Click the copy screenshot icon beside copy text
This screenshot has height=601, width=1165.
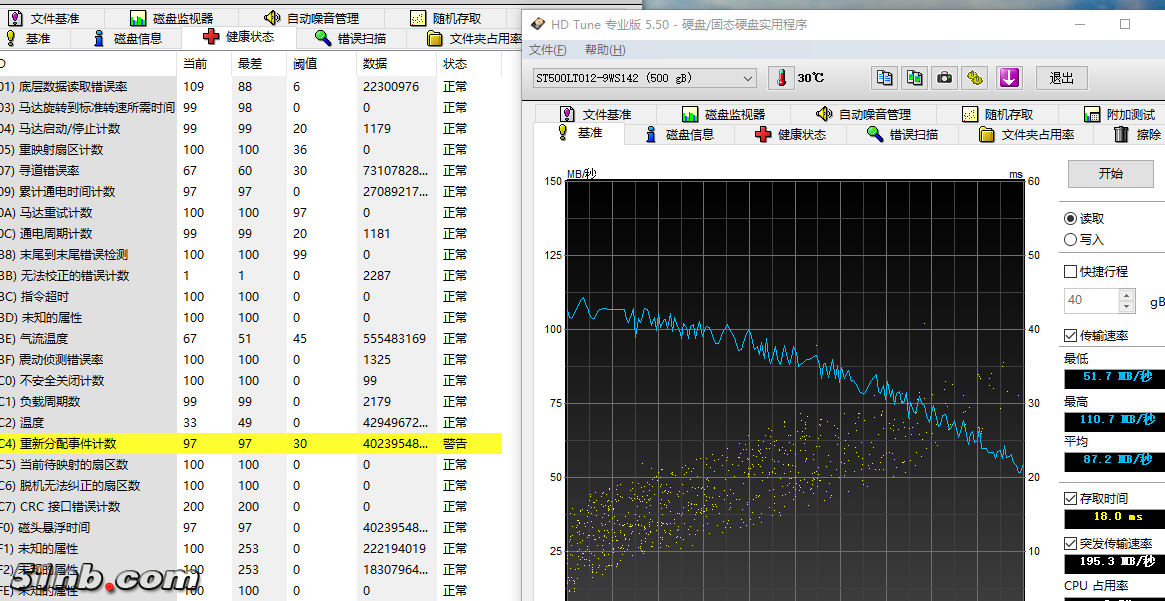pyautogui.click(x=914, y=78)
